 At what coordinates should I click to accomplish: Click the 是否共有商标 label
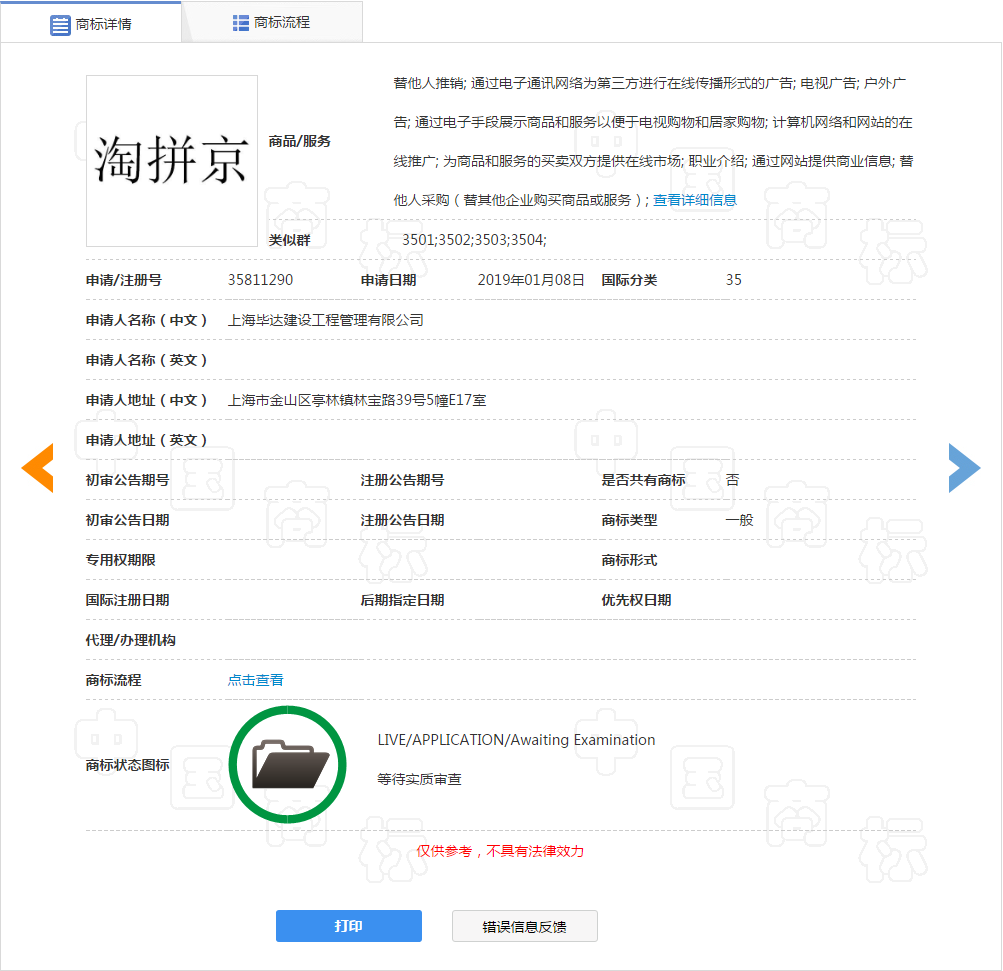coord(643,480)
